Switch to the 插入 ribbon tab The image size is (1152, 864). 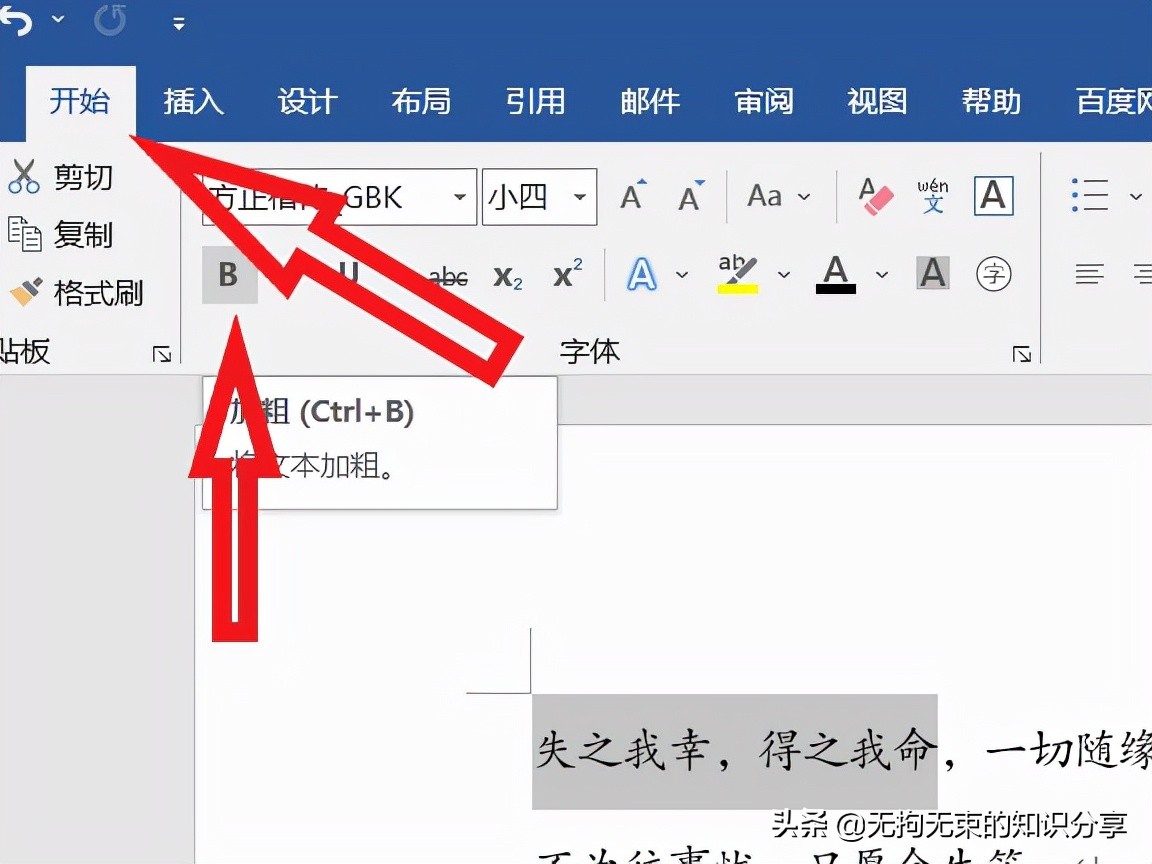[x=193, y=101]
